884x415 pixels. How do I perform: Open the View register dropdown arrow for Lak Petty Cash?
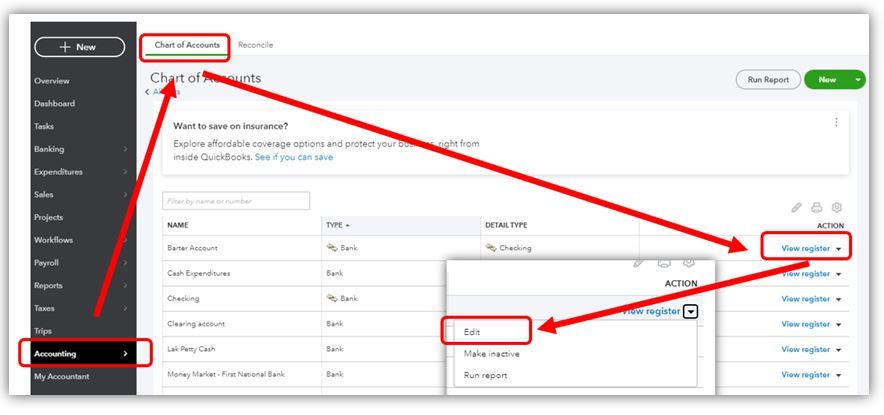tap(839, 350)
